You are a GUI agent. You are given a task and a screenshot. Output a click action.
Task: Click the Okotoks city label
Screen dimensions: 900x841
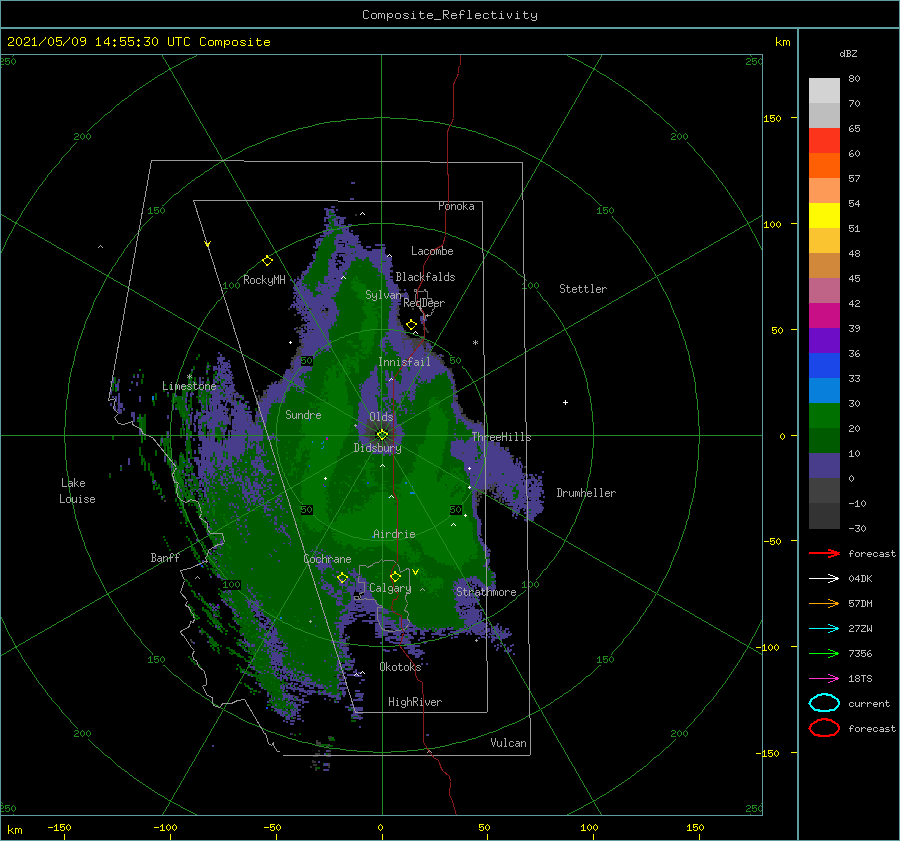[x=400, y=667]
